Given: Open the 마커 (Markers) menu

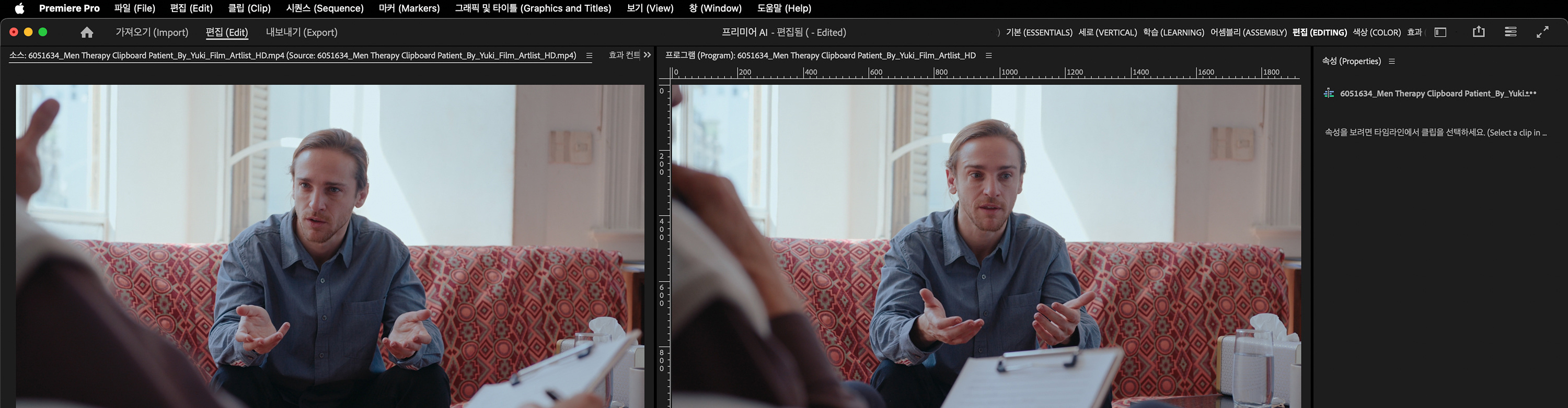Looking at the screenshot, I should coord(409,8).
